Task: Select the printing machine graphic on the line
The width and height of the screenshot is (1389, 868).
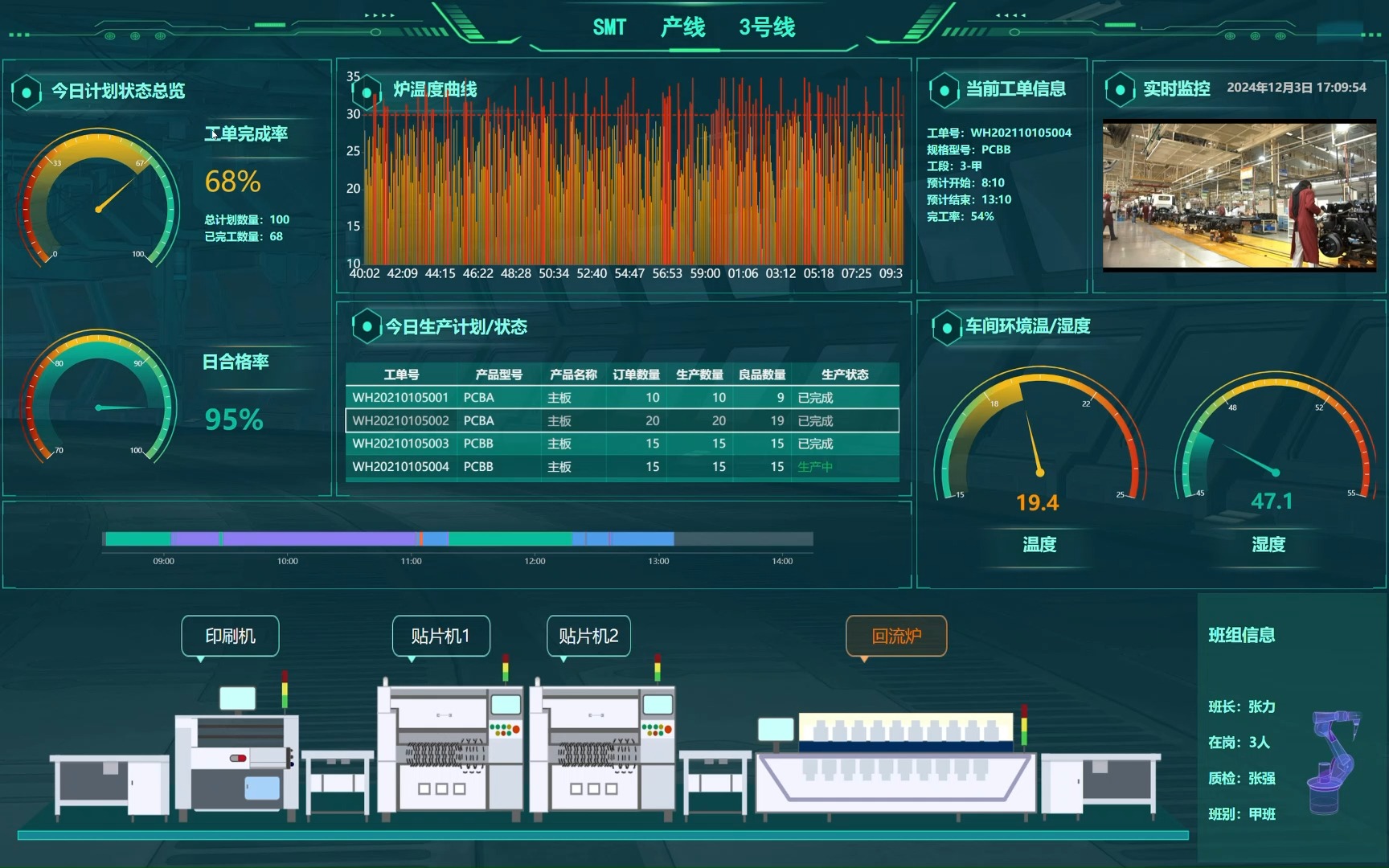Action: click(x=237, y=754)
